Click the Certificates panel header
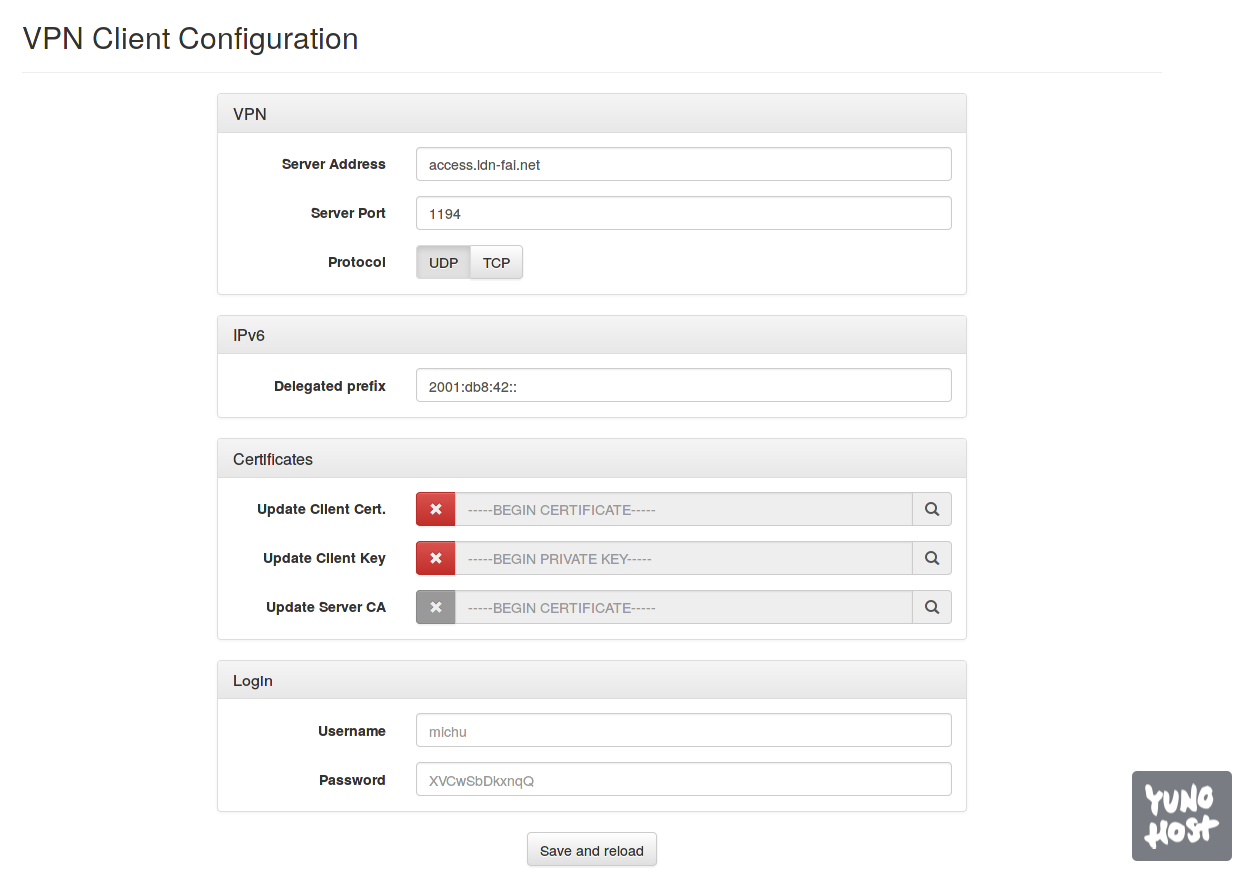This screenshot has height=879, width=1254. (x=591, y=459)
